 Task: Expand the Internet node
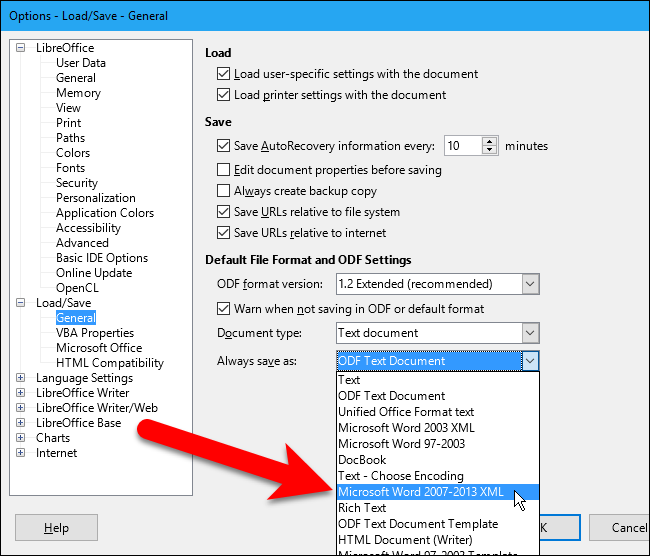(x=20, y=452)
